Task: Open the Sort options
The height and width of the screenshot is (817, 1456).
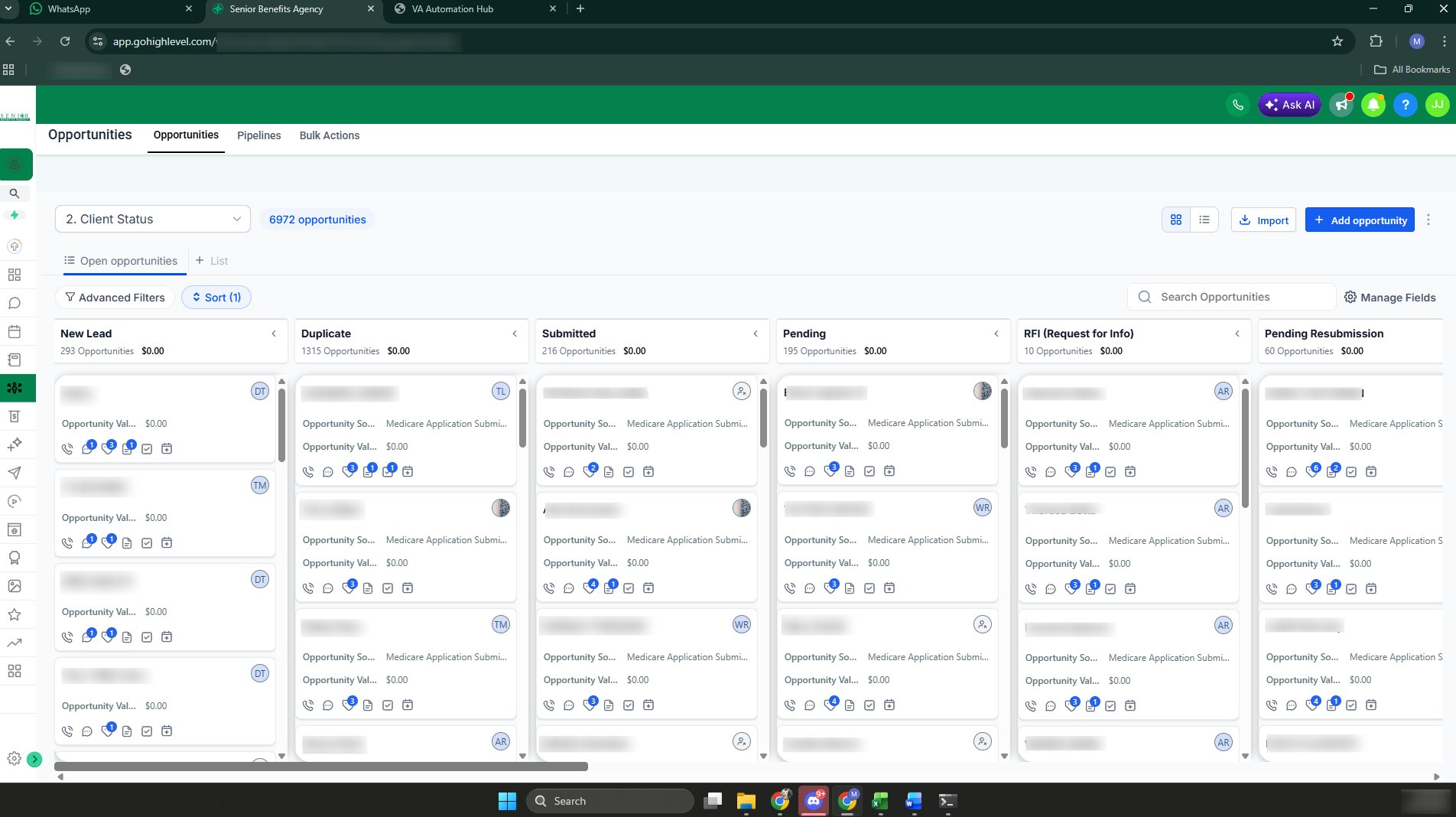Action: 216,297
